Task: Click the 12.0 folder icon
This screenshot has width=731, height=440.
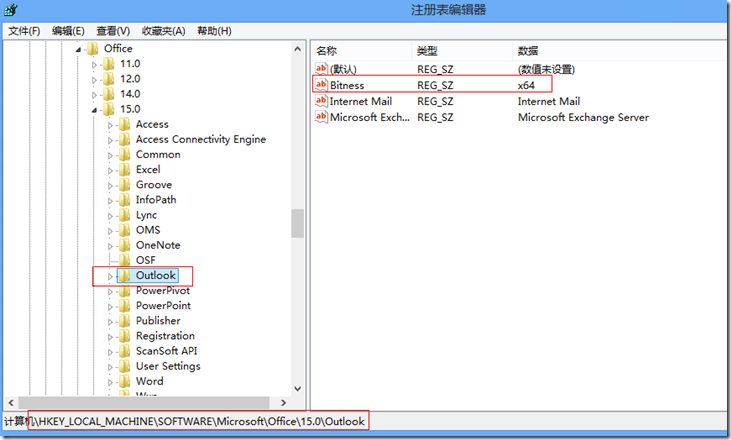Action: [x=108, y=79]
